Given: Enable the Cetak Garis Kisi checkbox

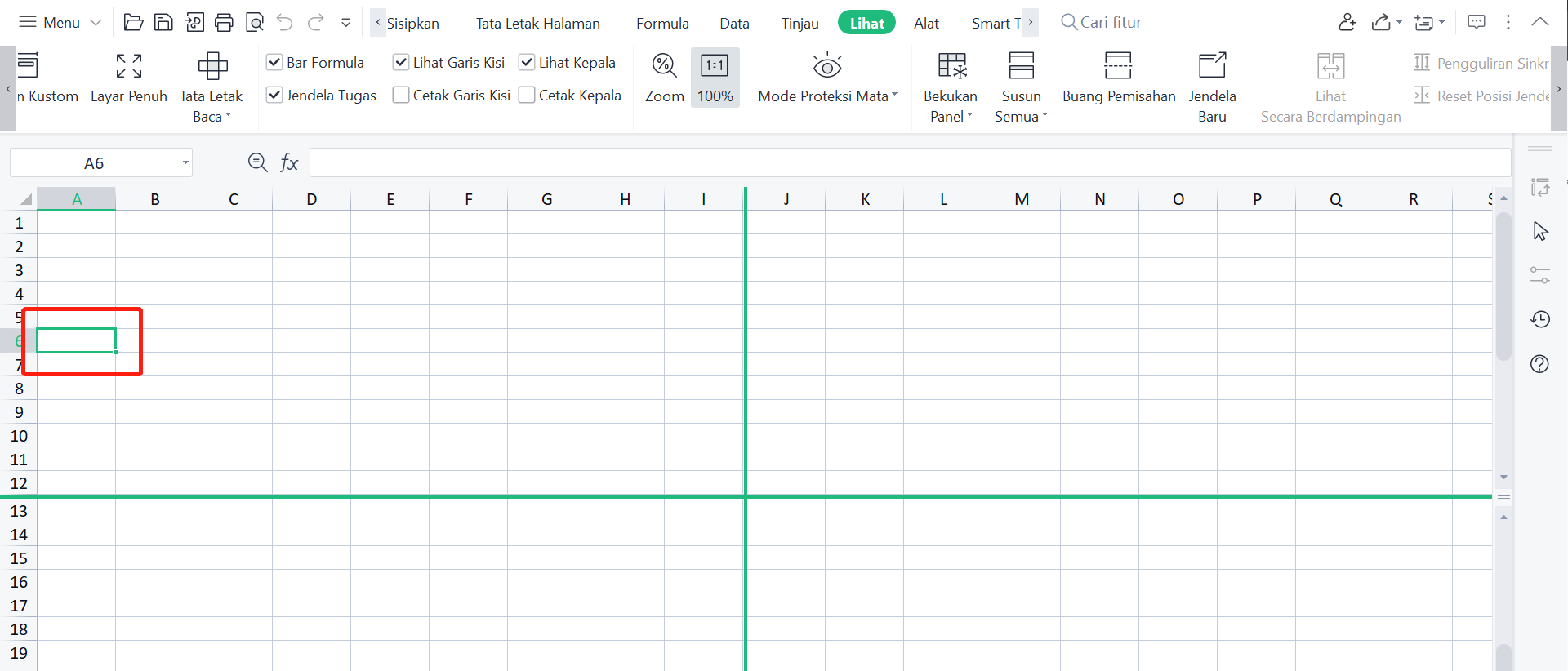Looking at the screenshot, I should tap(401, 96).
